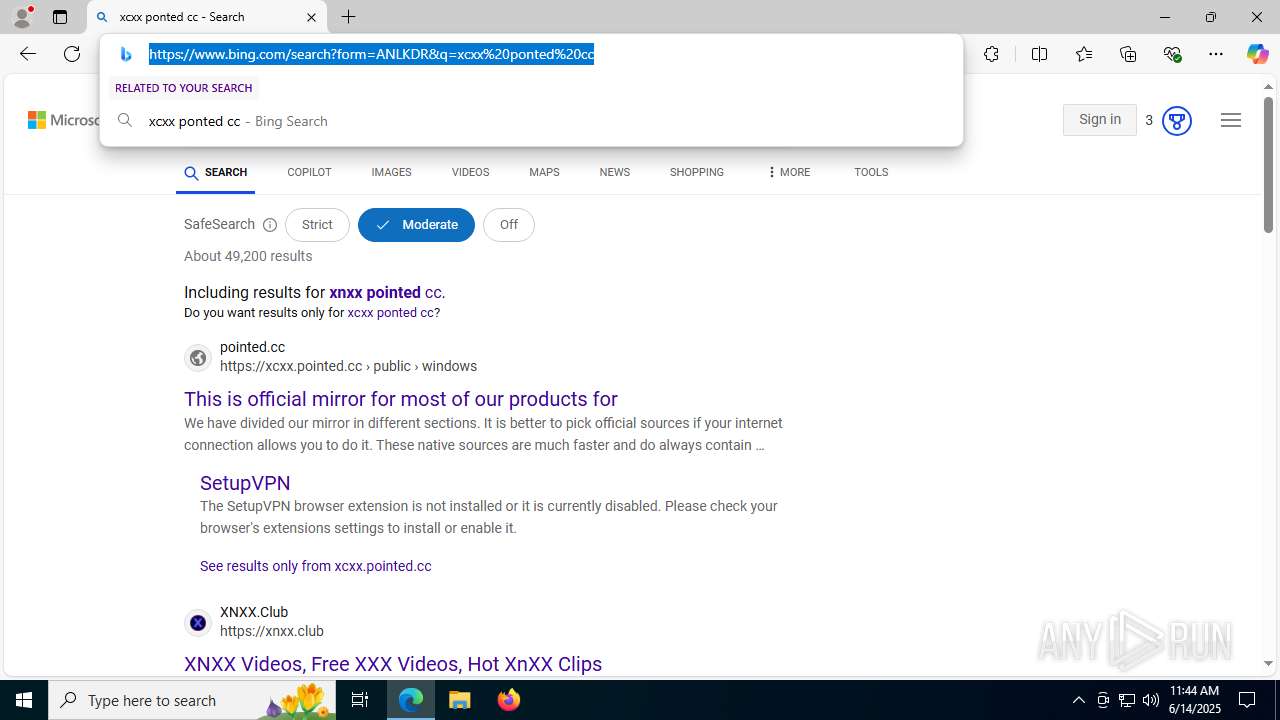Open the volume control in tray
This screenshot has height=720, width=1280.
coord(1151,700)
